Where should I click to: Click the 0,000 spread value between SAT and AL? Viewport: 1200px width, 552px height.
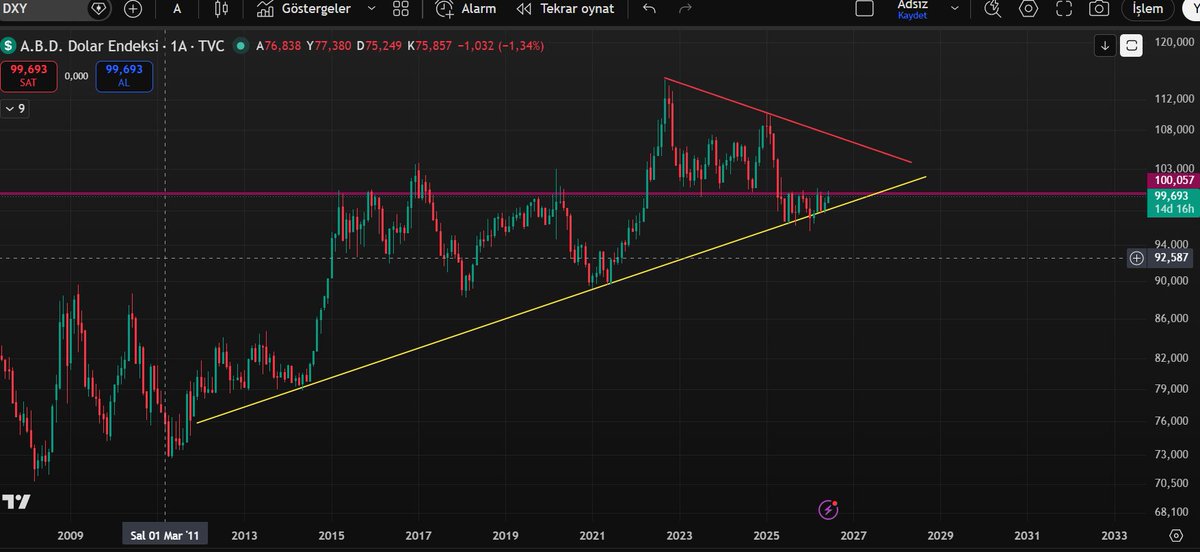76,75
